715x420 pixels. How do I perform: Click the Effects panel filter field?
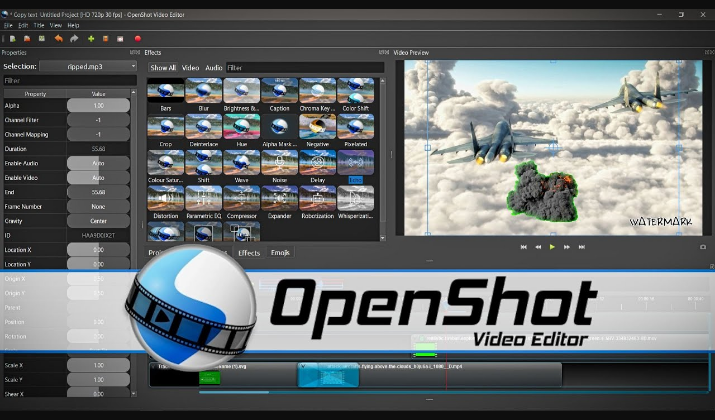coord(305,67)
